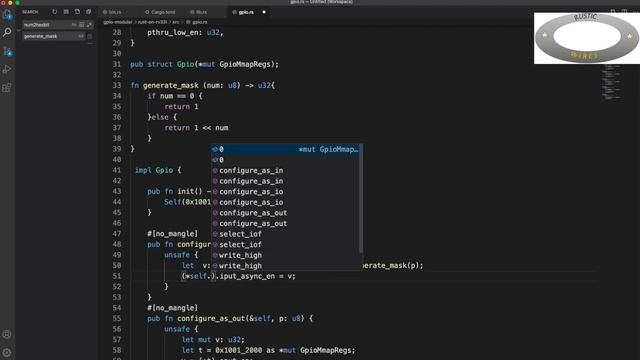
Task: Click 'pthru_low_en: u32,' on line 28
Action: (185, 33)
